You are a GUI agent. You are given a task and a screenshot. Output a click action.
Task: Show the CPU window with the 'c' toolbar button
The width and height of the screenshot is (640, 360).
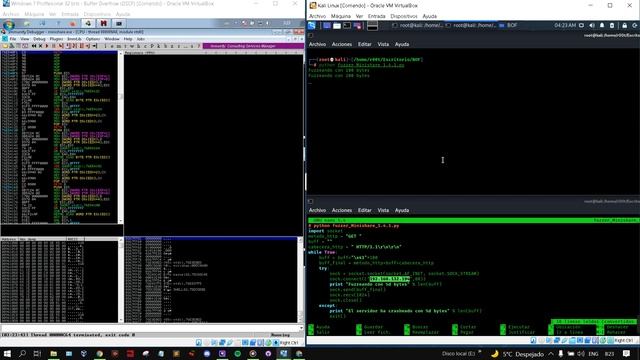click(x=145, y=46)
